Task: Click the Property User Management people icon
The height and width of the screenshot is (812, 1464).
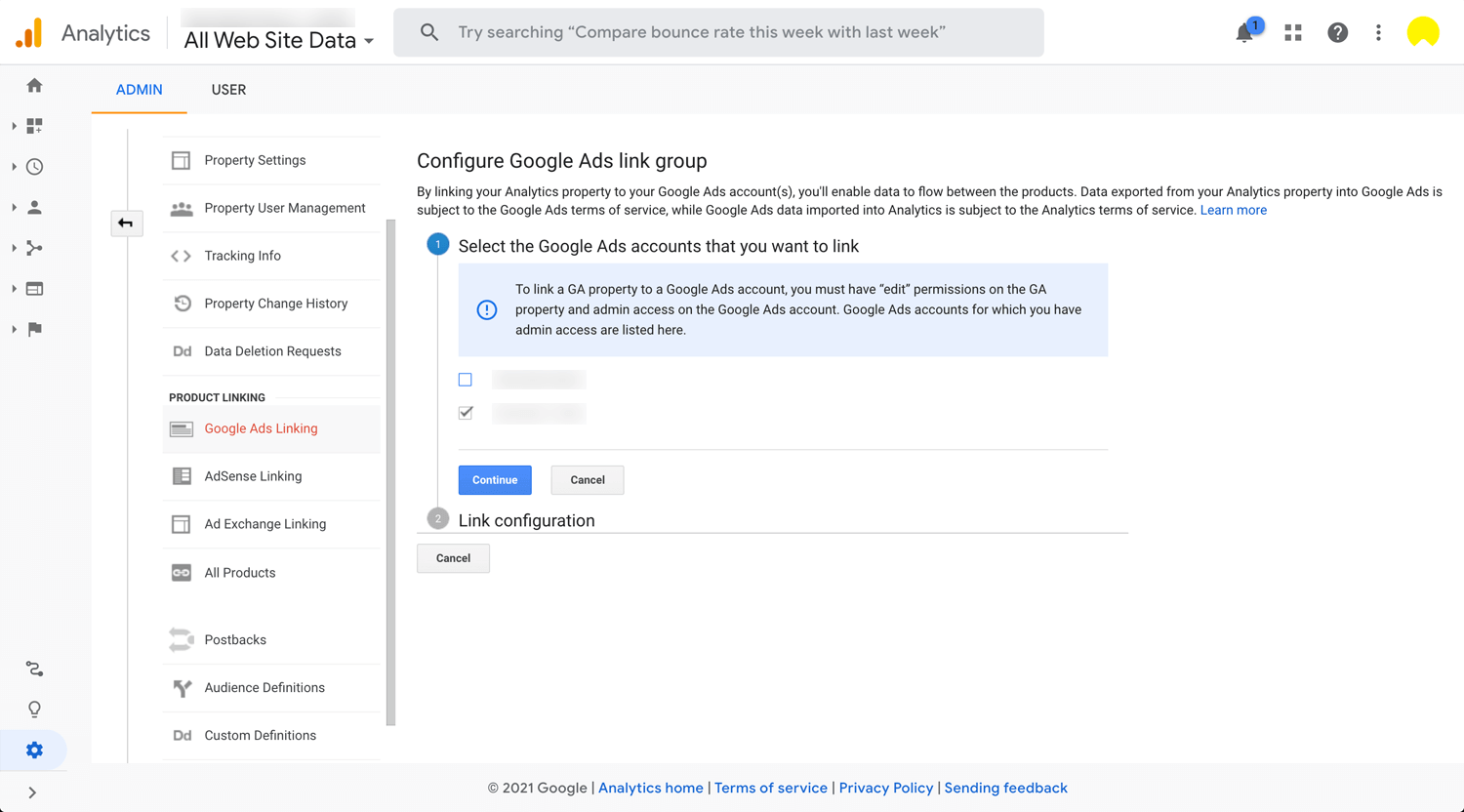Action: point(182,208)
